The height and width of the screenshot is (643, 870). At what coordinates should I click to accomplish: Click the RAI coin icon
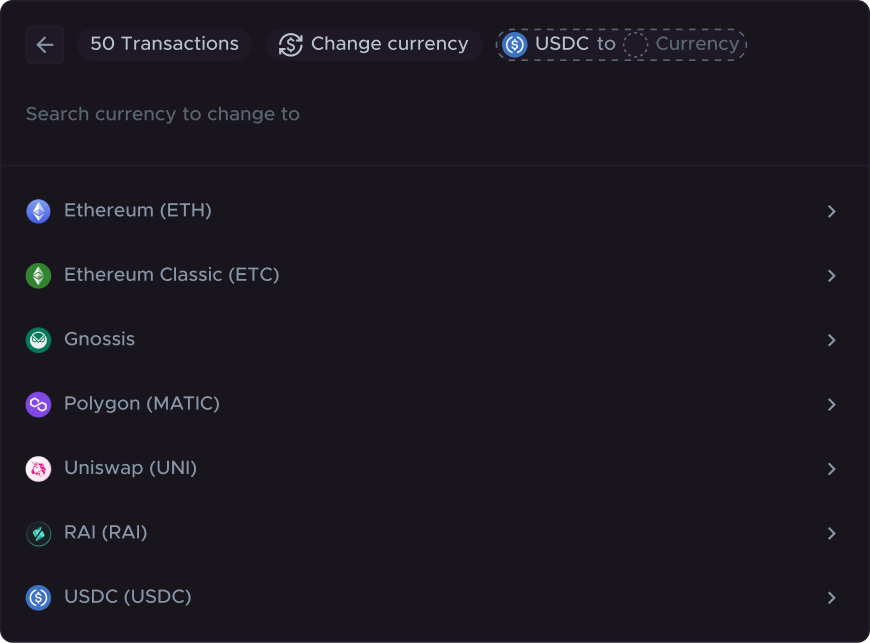pos(38,533)
